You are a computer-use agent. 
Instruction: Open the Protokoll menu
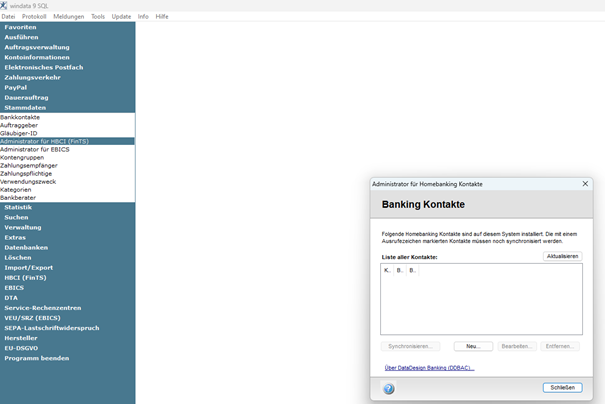(34, 17)
